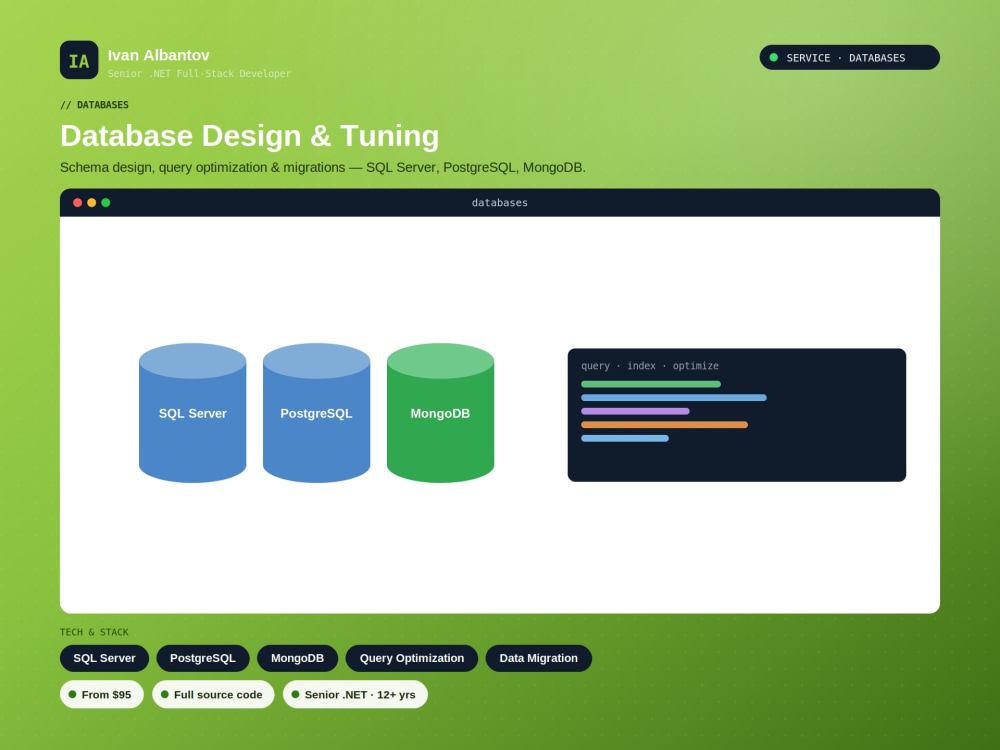Click the Data Migration tag
Viewport: 1000px width, 750px height.
(x=538, y=658)
